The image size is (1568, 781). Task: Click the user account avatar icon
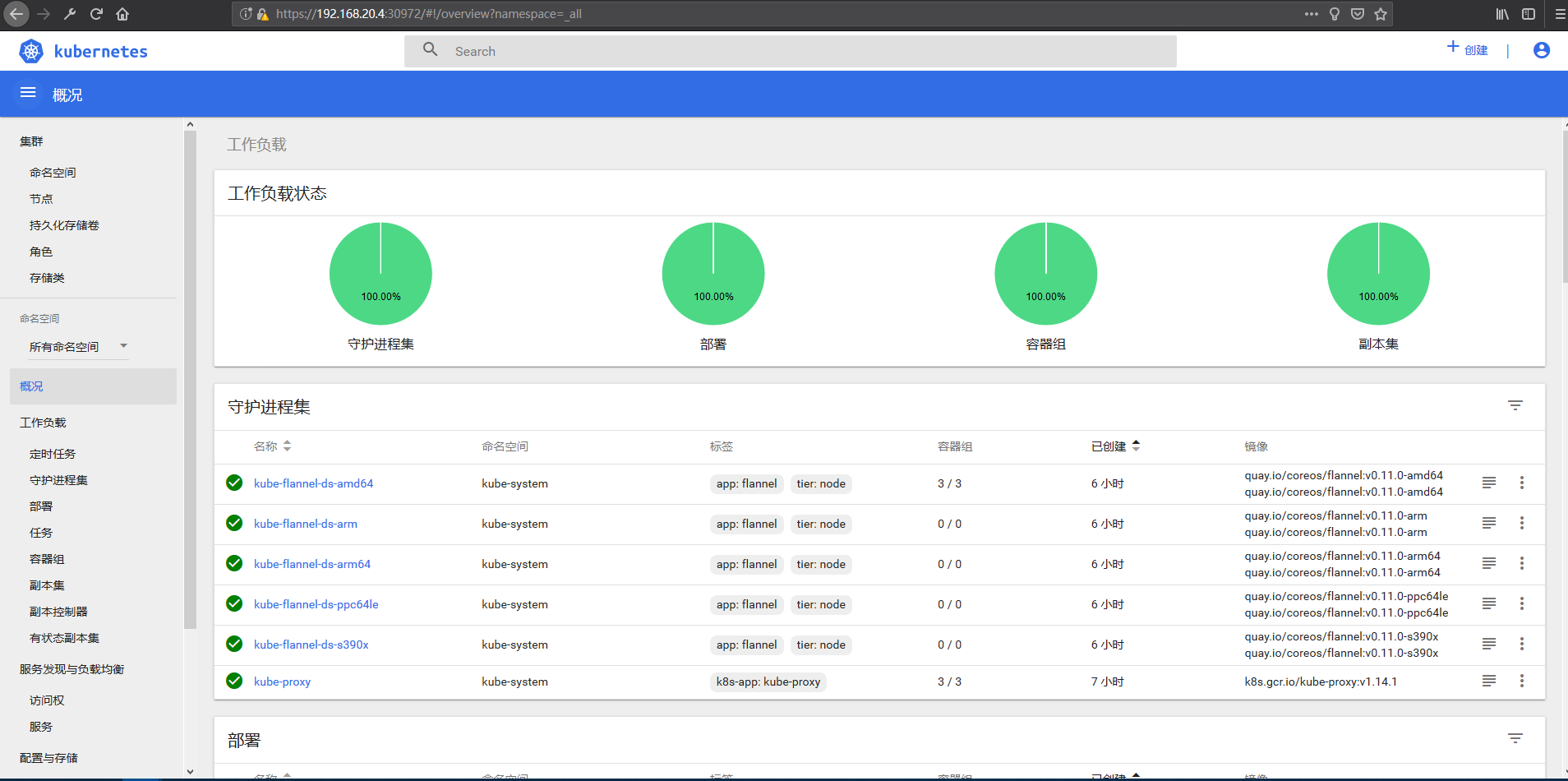1542,50
